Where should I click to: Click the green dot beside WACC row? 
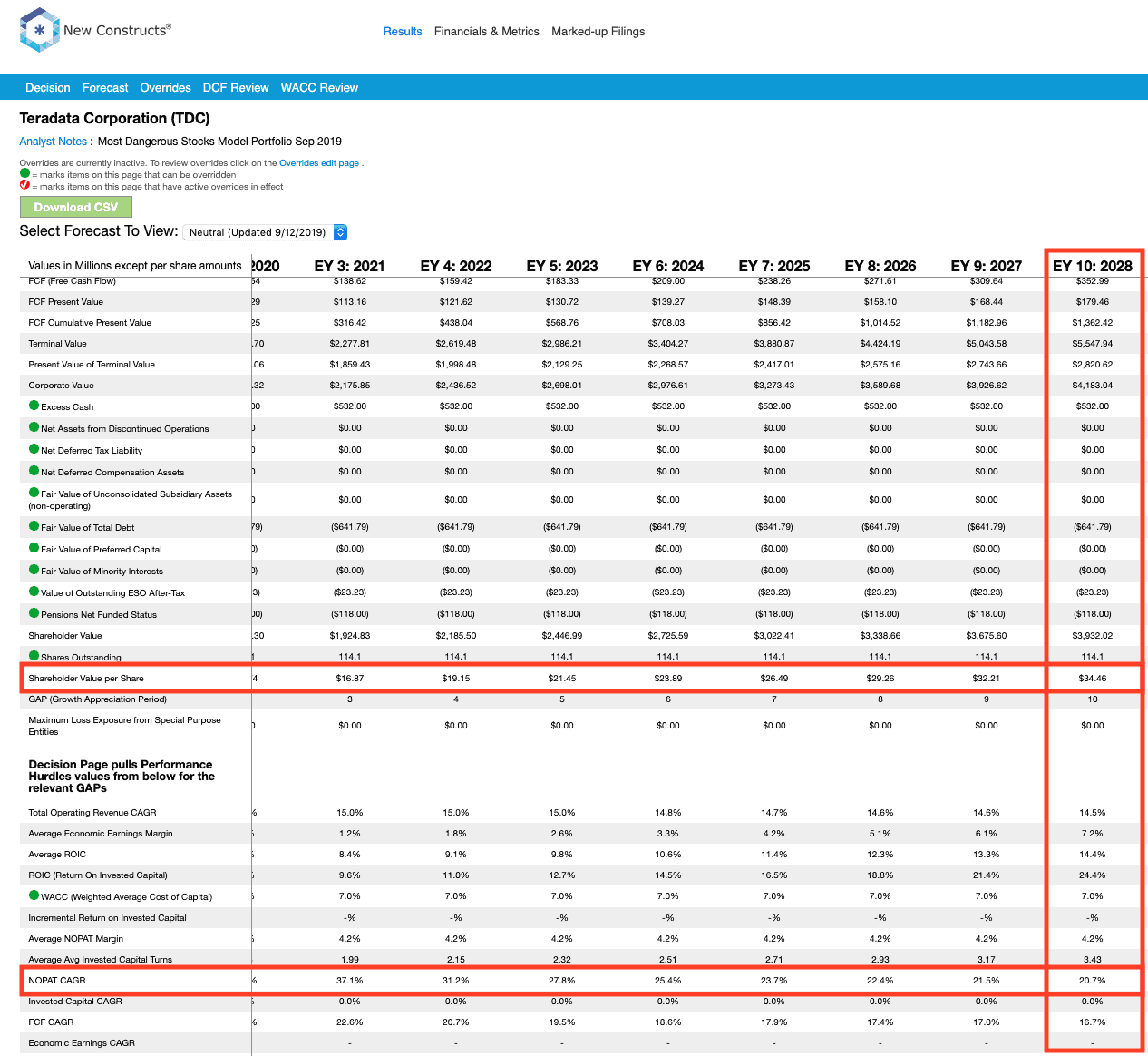point(34,895)
